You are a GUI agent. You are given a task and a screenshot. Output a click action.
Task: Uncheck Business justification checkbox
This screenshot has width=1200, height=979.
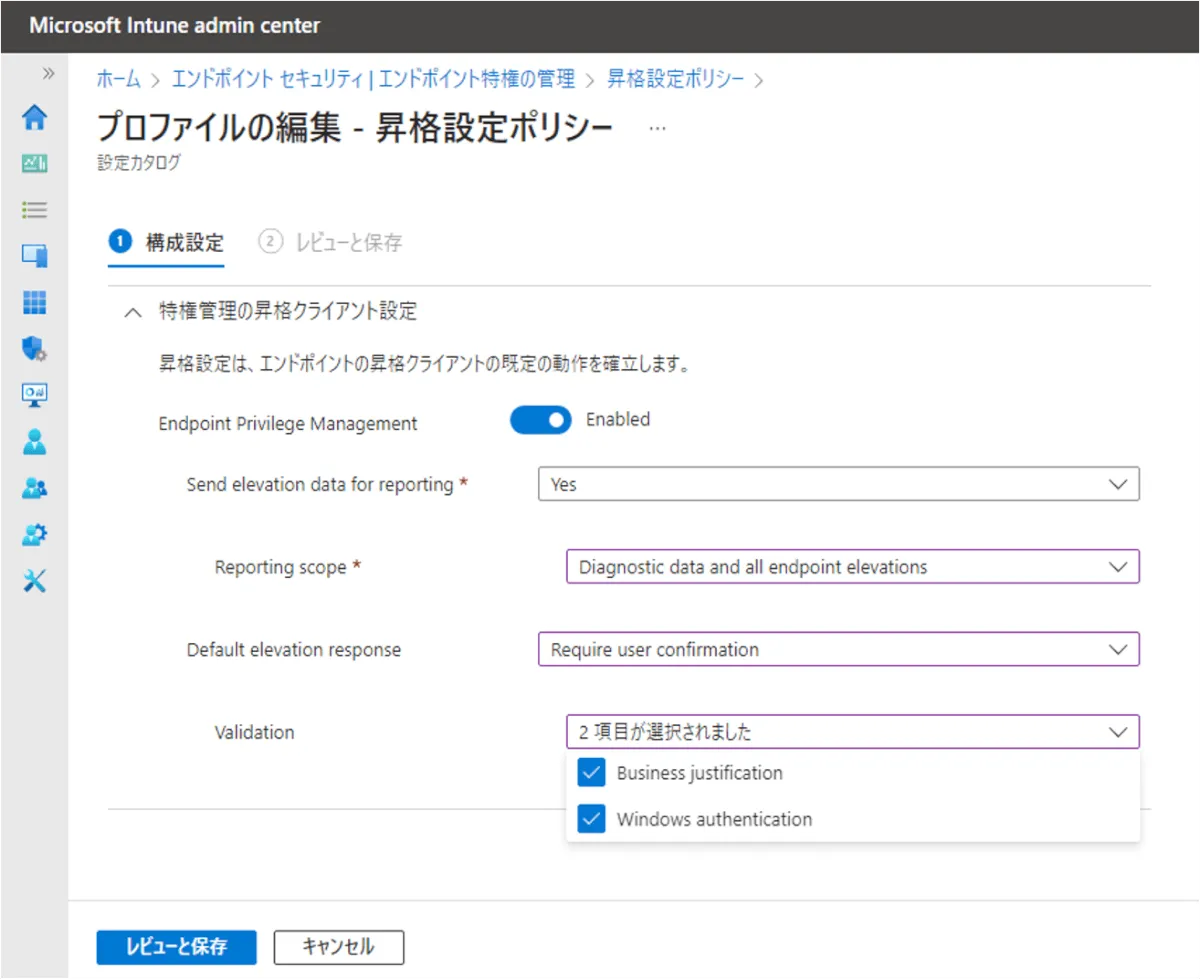(x=592, y=773)
